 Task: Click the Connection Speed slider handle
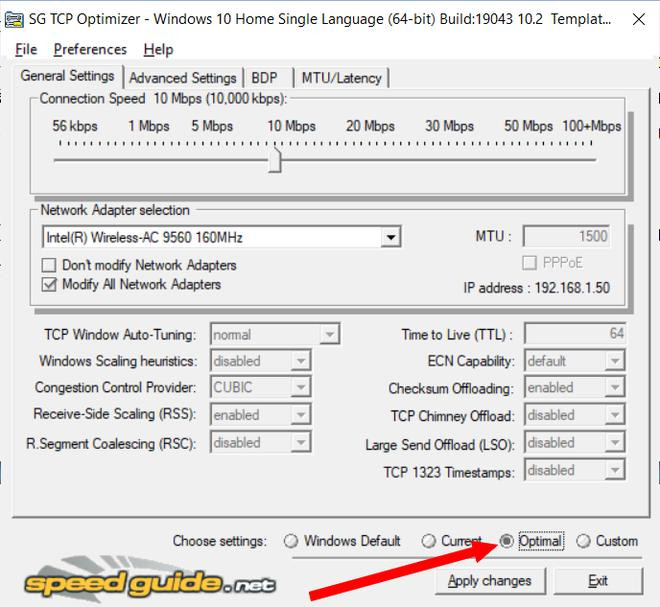pos(275,160)
